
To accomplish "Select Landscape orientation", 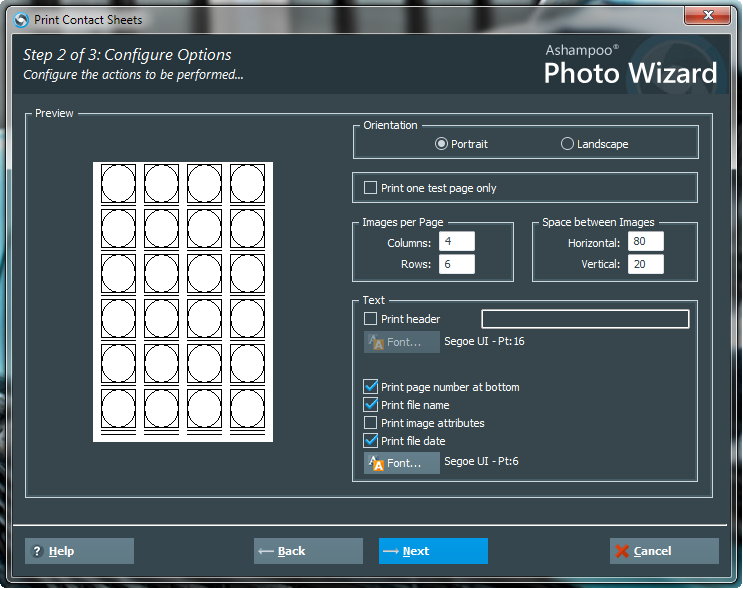I will (x=568, y=144).
